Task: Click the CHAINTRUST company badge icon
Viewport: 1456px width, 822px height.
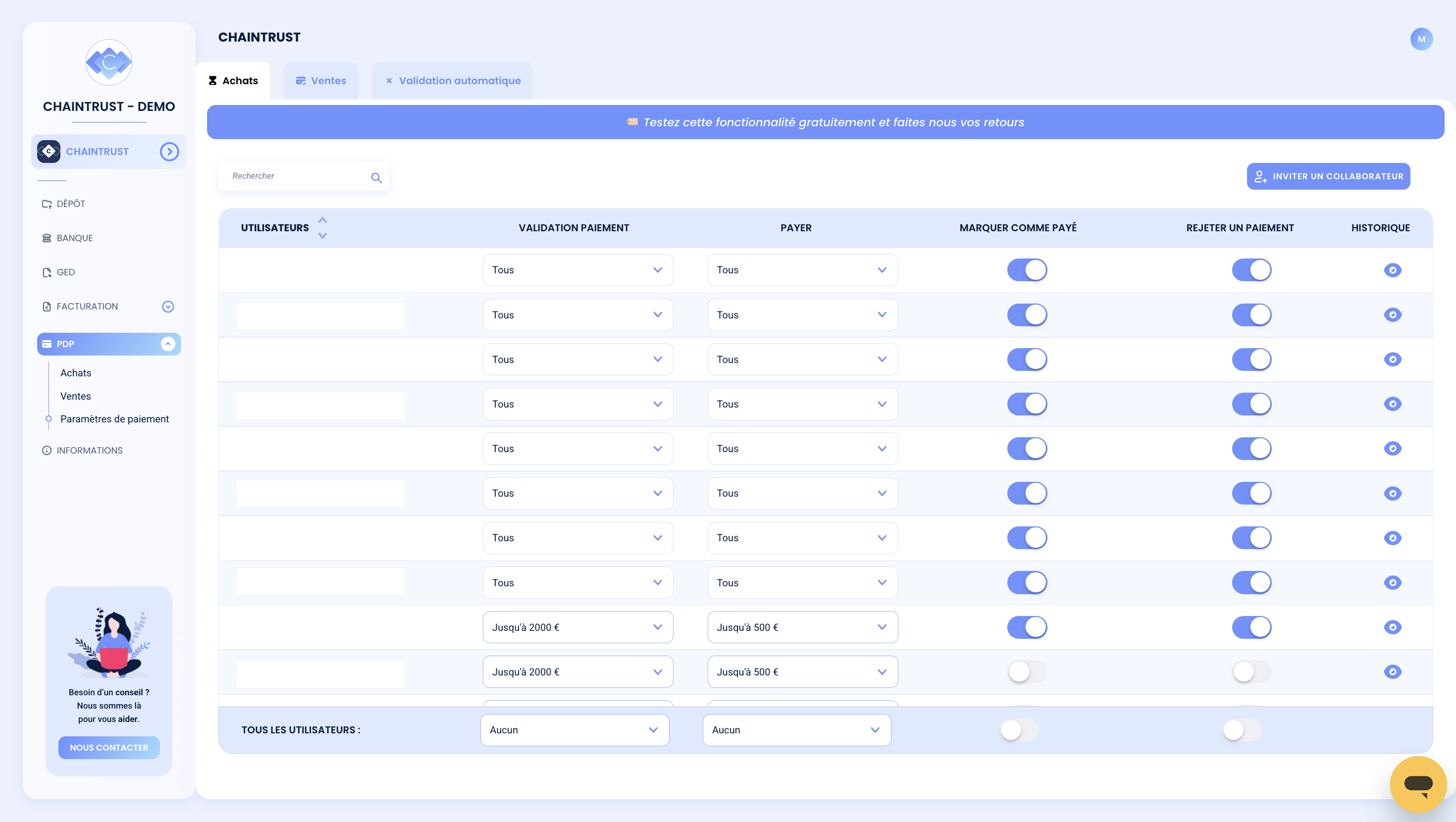Action: coord(49,152)
